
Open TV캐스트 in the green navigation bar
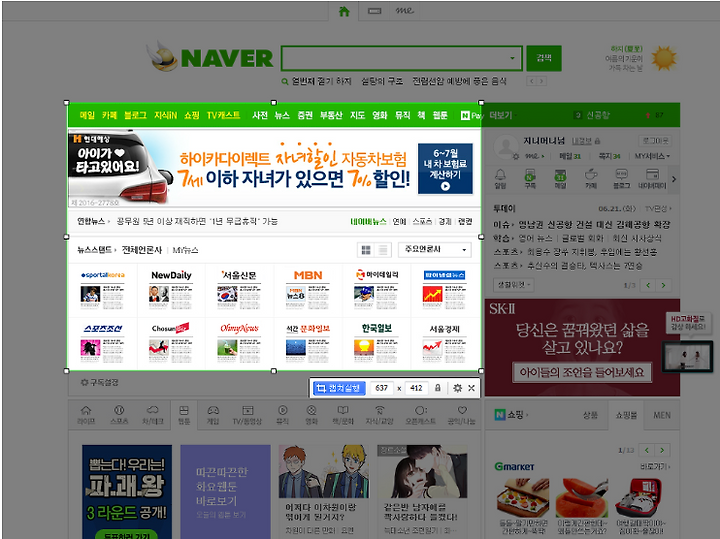224,115
